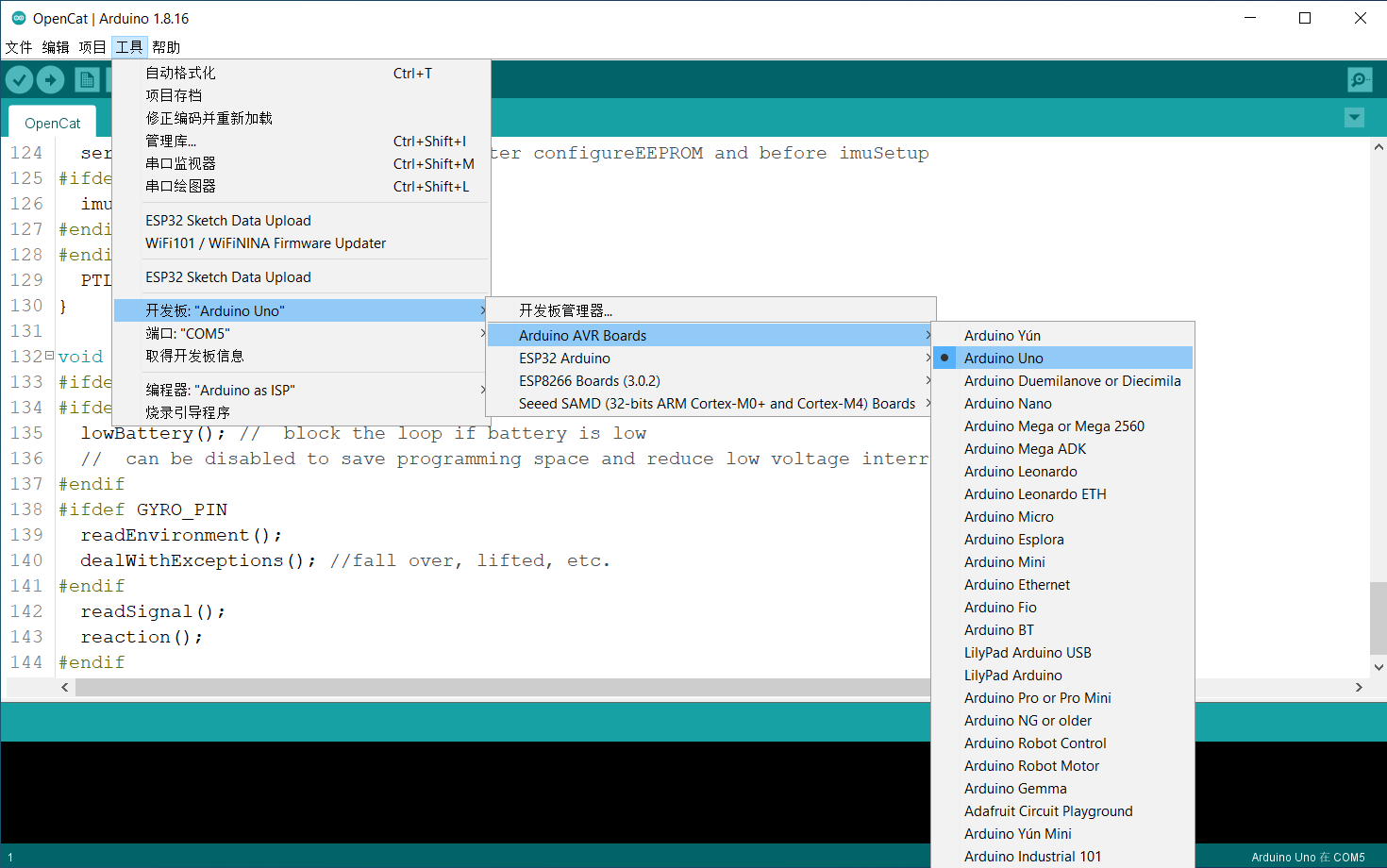Viewport: 1387px width, 868px height.
Task: Click the vertical scrollbar down arrow
Action: [1379, 667]
